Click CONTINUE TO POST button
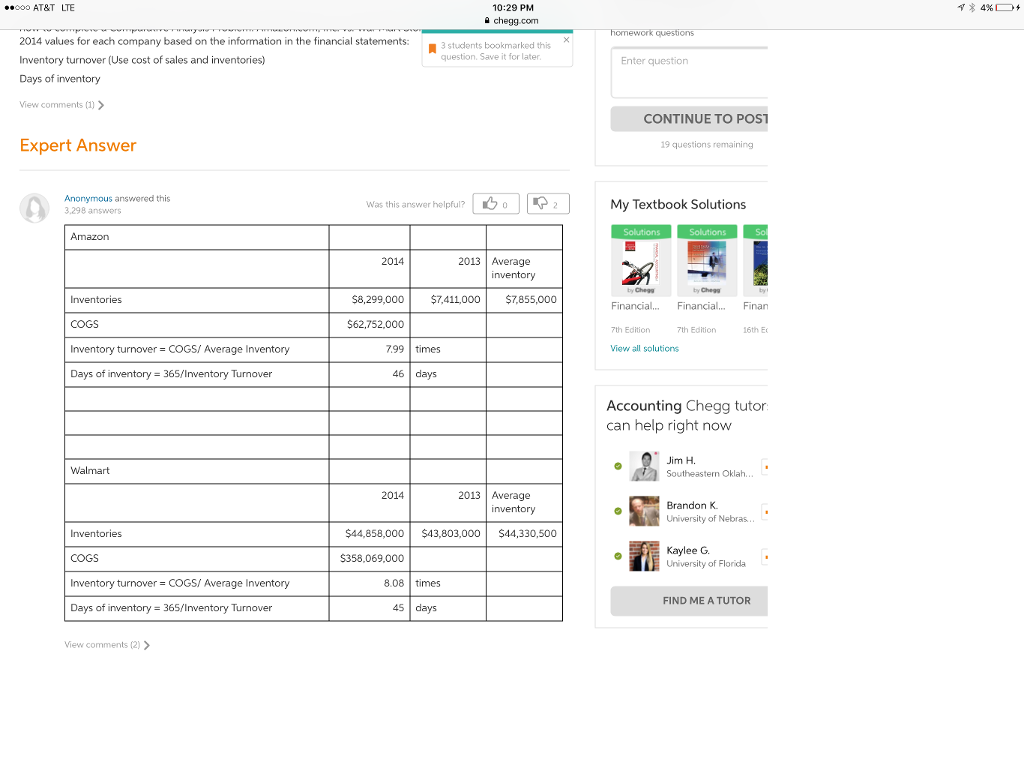 [689, 119]
